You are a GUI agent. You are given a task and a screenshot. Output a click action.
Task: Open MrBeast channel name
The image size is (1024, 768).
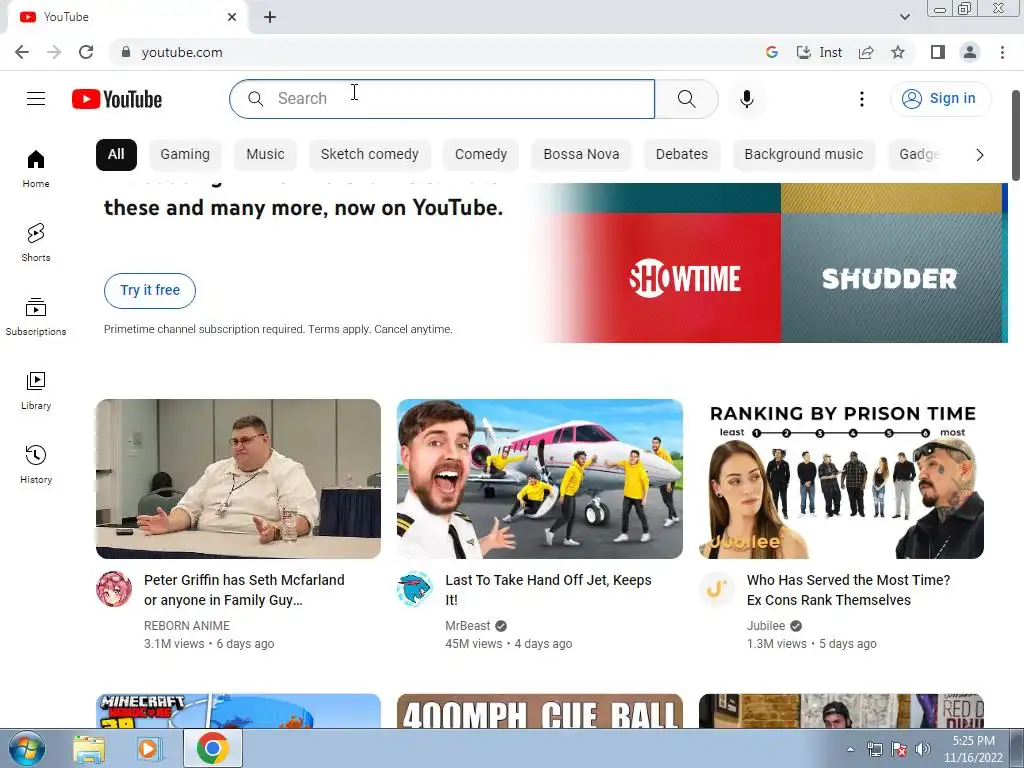click(468, 626)
